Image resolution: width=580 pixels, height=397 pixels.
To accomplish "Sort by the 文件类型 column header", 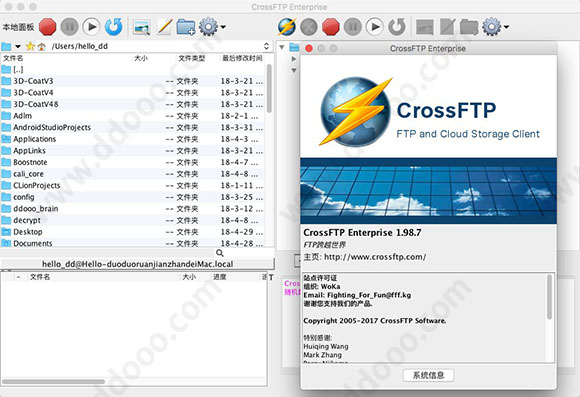I will pyautogui.click(x=192, y=58).
